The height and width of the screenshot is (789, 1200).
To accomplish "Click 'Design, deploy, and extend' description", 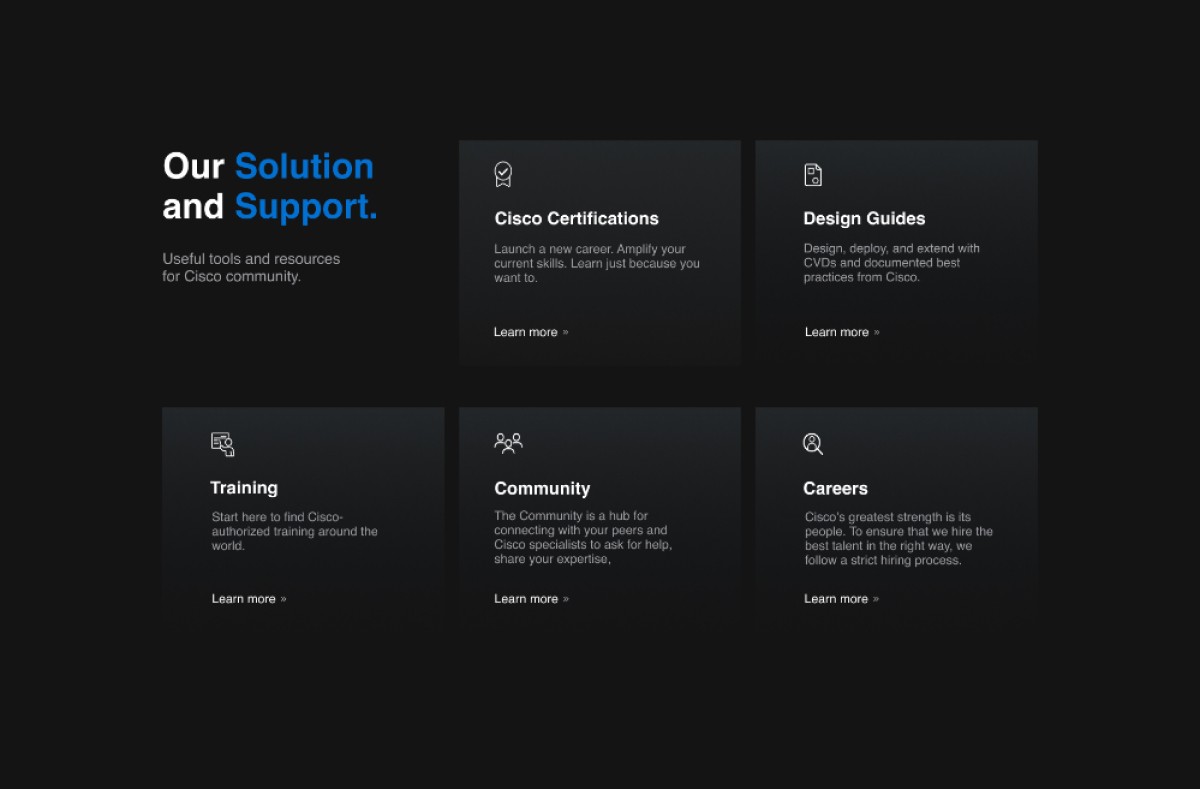I will (892, 263).
